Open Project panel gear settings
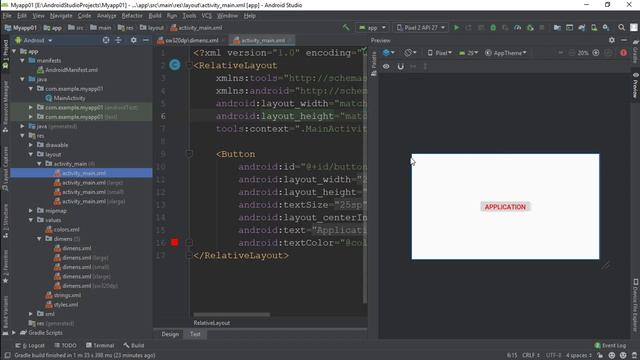 [x=133, y=40]
